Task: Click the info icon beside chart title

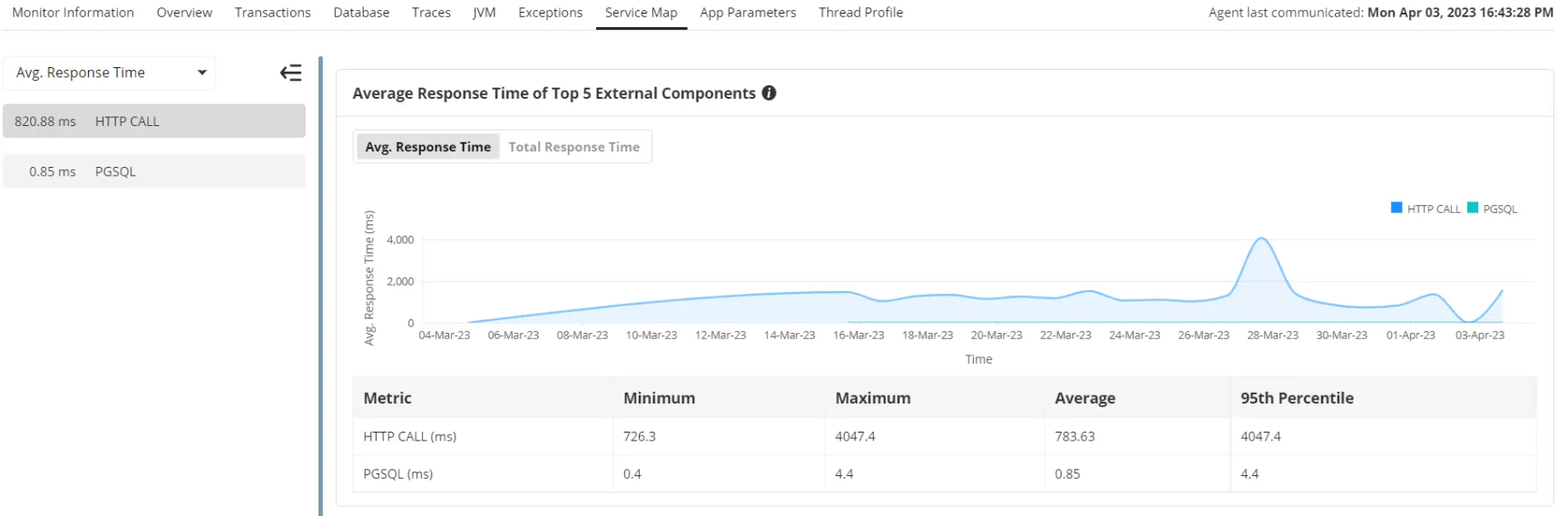Action: pos(769,93)
